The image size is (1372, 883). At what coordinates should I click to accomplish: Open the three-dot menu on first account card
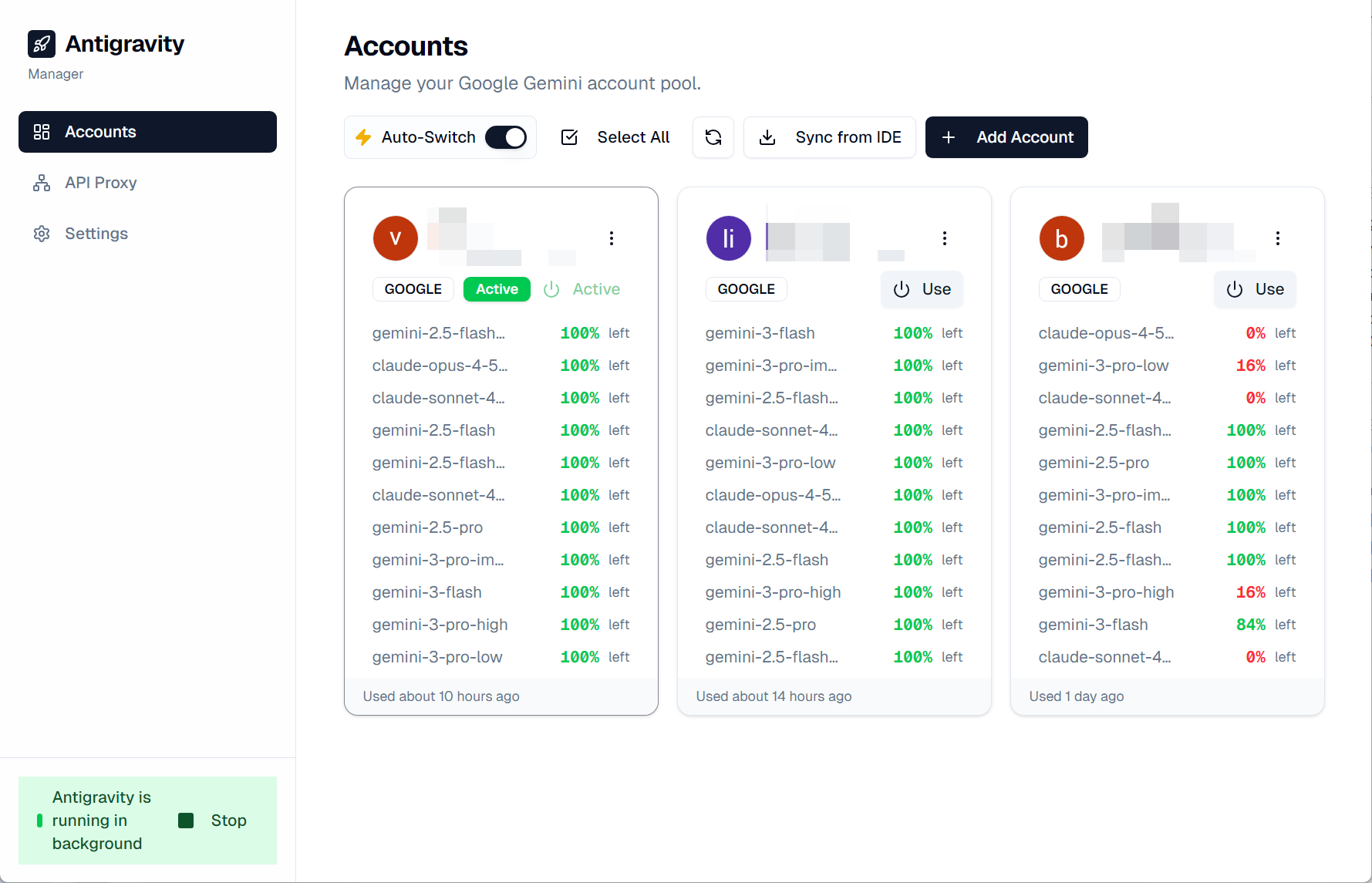click(x=612, y=238)
